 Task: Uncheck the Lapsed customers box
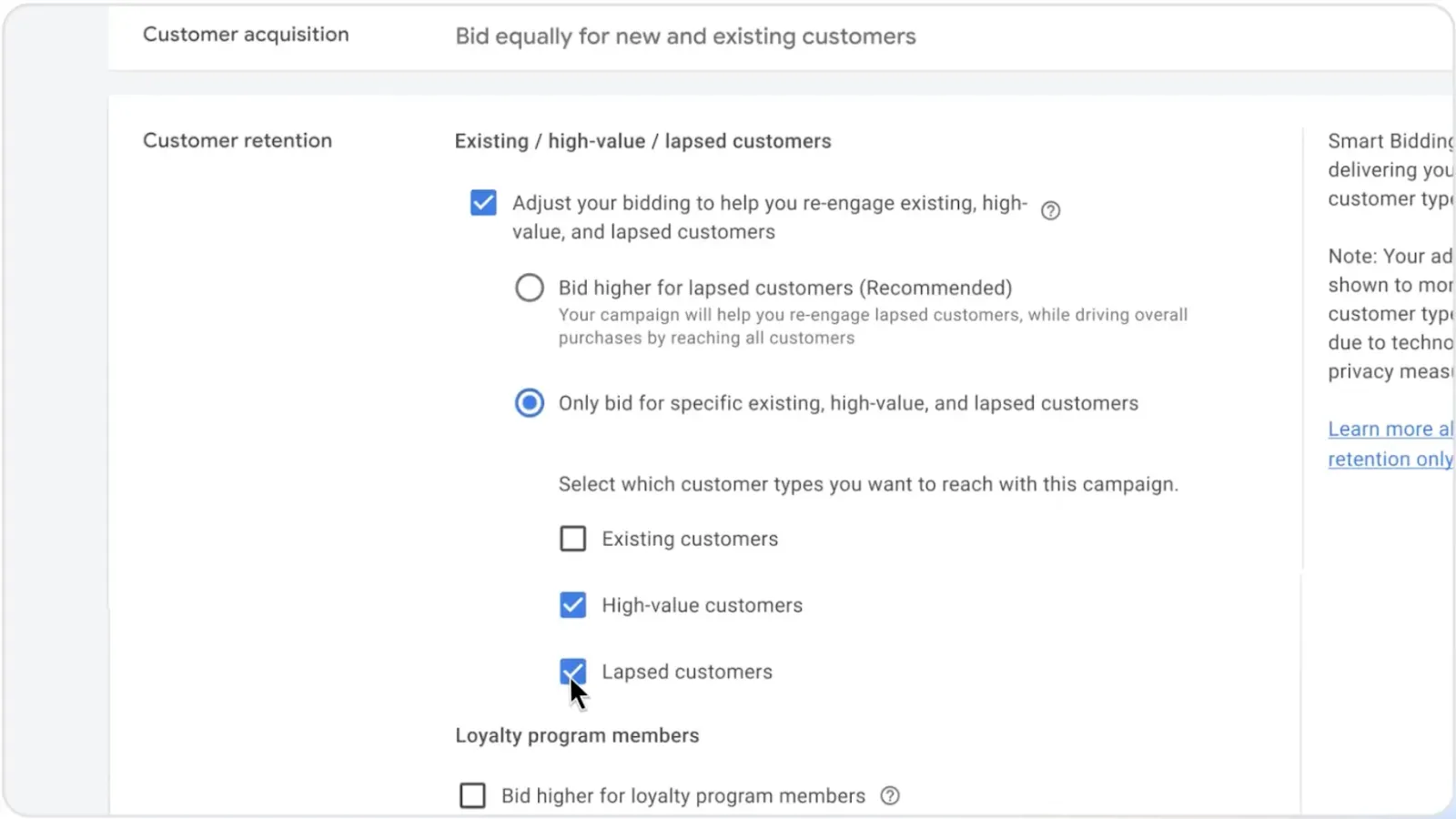(572, 672)
